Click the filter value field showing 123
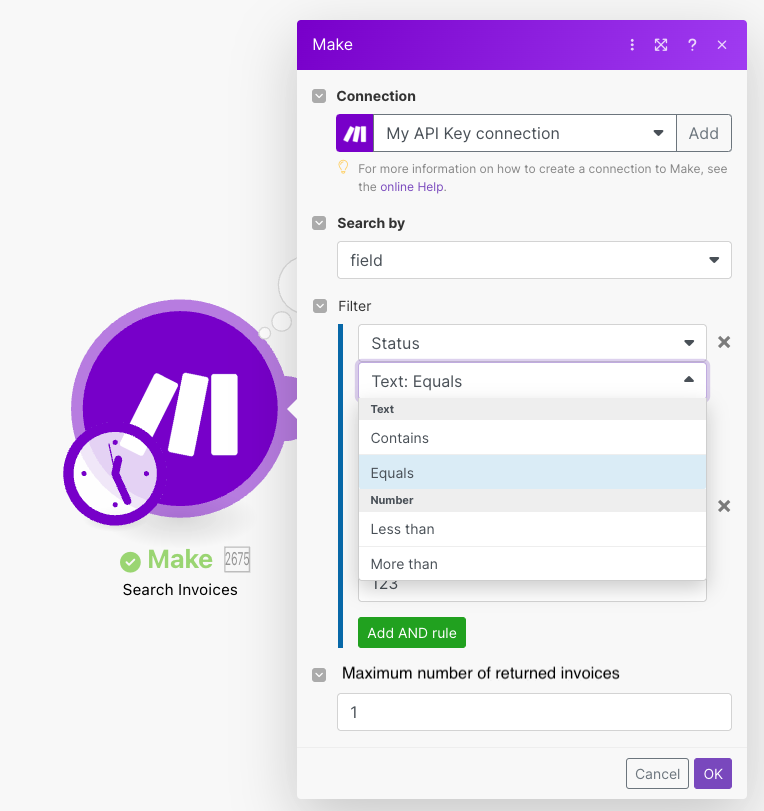The image size is (764, 811). pyautogui.click(x=532, y=590)
